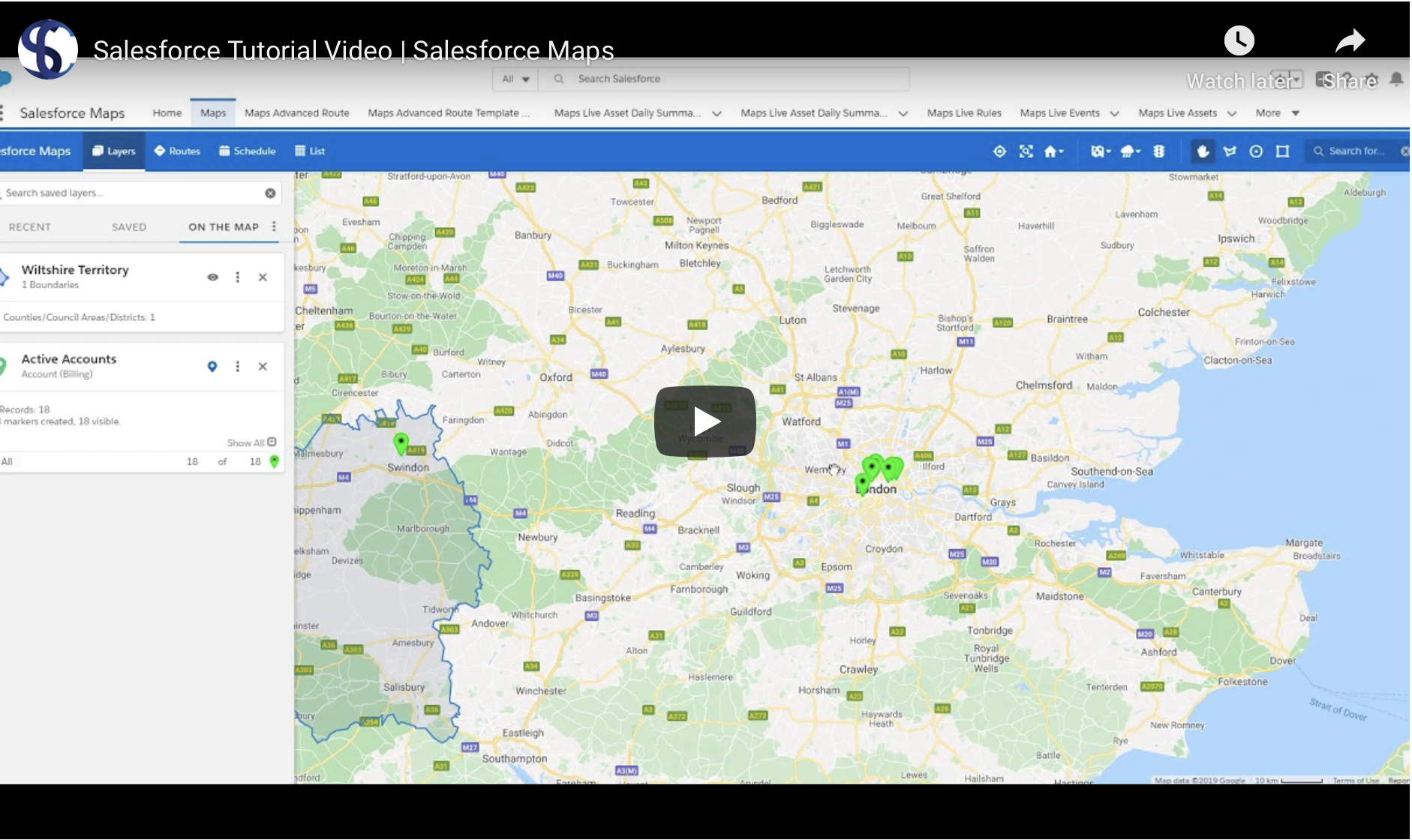Image resolution: width=1412 pixels, height=840 pixels.
Task: Click the Wiltshire Territory layer title
Action: (x=75, y=270)
